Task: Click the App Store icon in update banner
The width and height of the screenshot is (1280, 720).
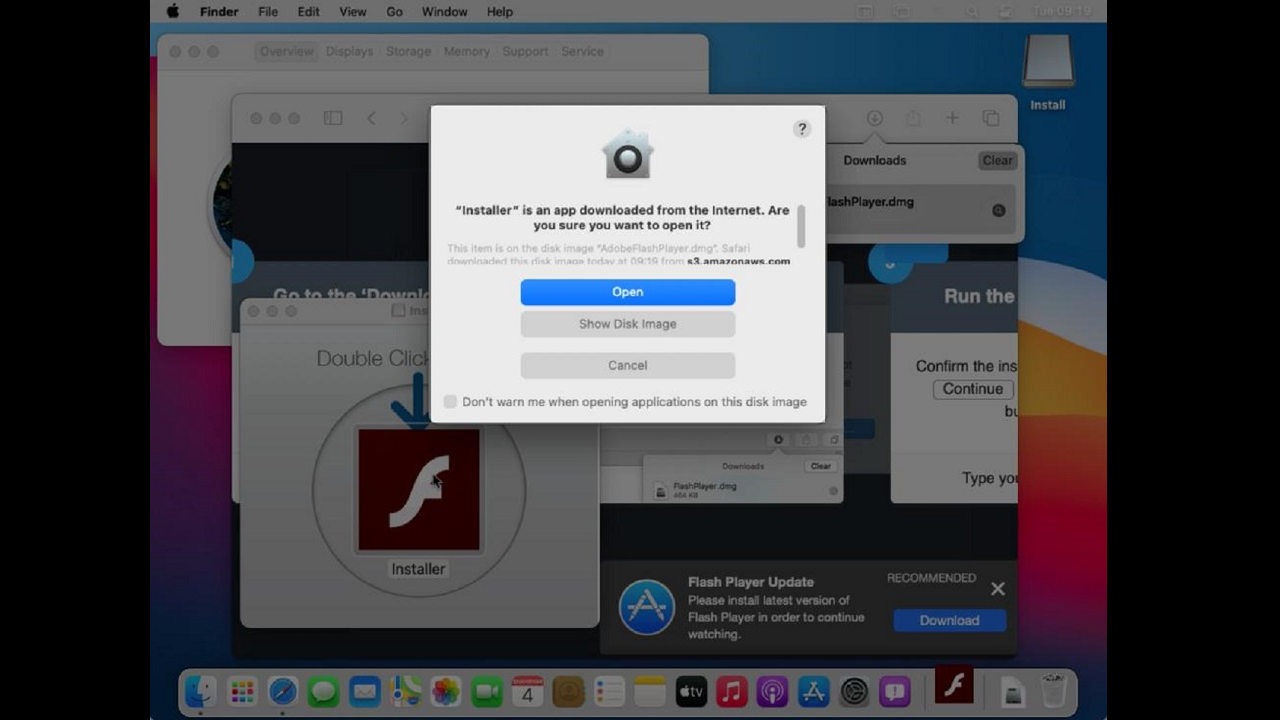Action: coord(646,607)
